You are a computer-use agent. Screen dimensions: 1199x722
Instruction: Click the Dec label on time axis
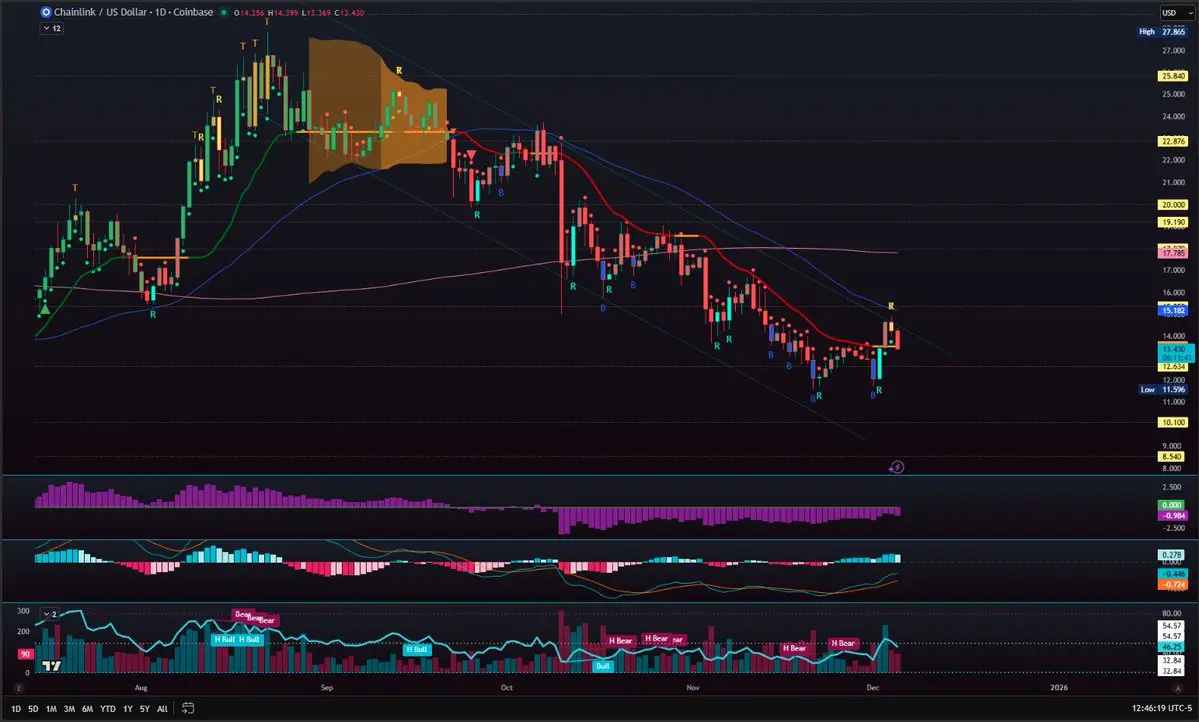872,688
